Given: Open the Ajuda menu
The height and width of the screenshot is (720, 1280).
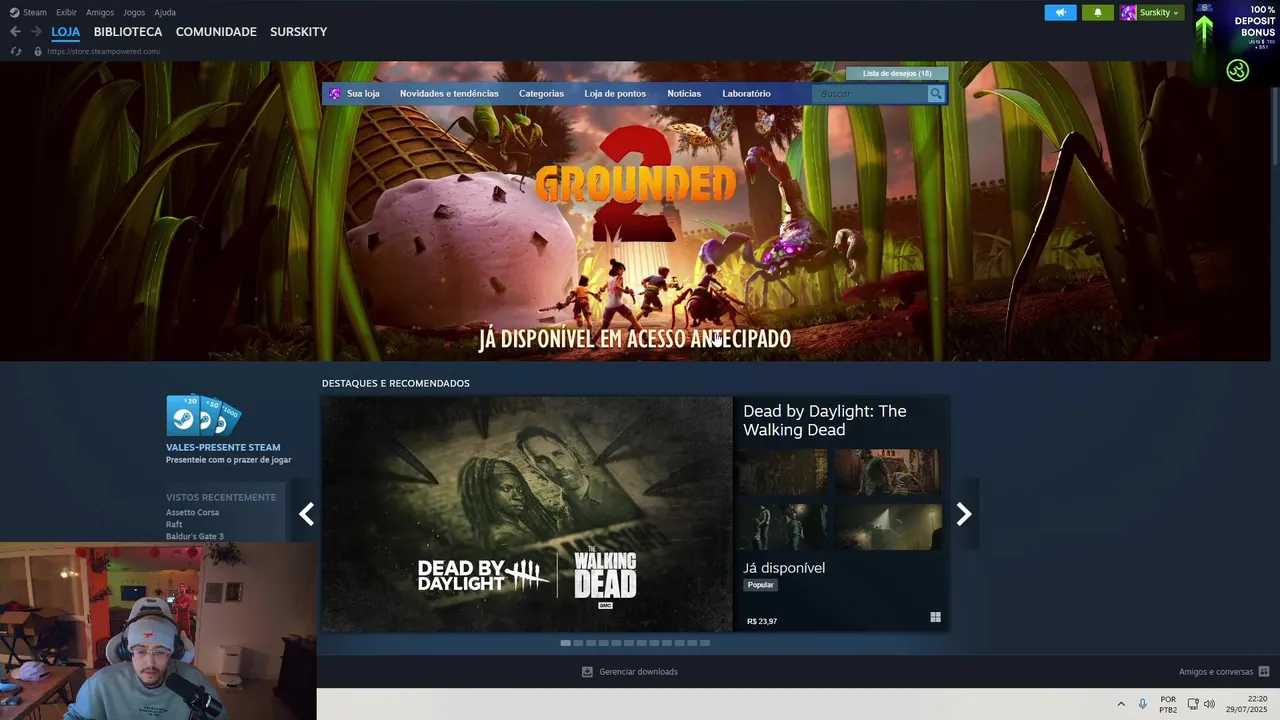Looking at the screenshot, I should click(165, 12).
